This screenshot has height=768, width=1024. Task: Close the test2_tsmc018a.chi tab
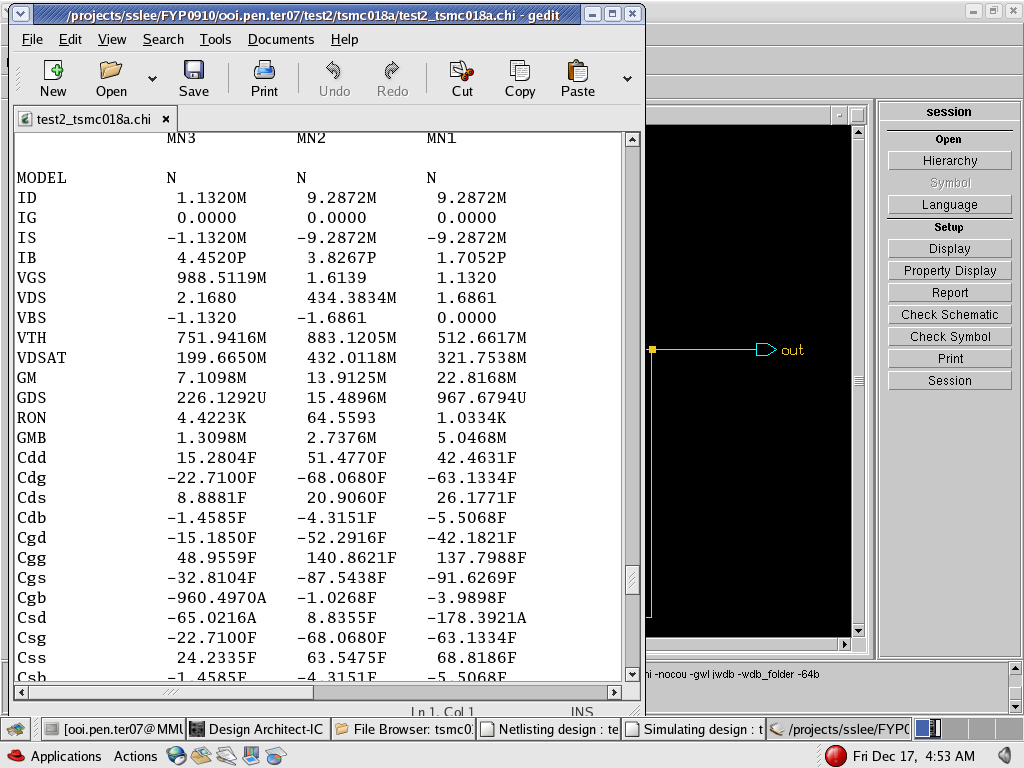coord(166,118)
